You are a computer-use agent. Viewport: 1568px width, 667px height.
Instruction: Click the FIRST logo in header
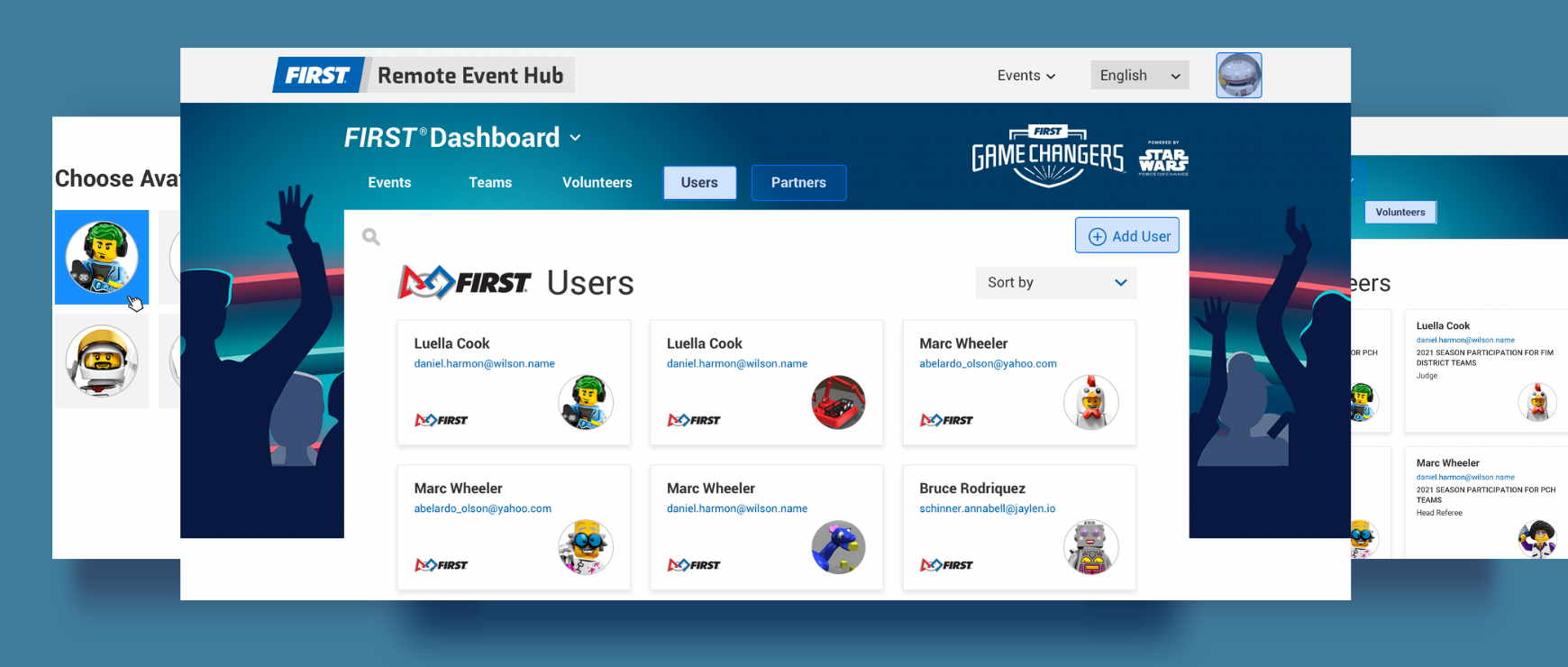click(318, 76)
